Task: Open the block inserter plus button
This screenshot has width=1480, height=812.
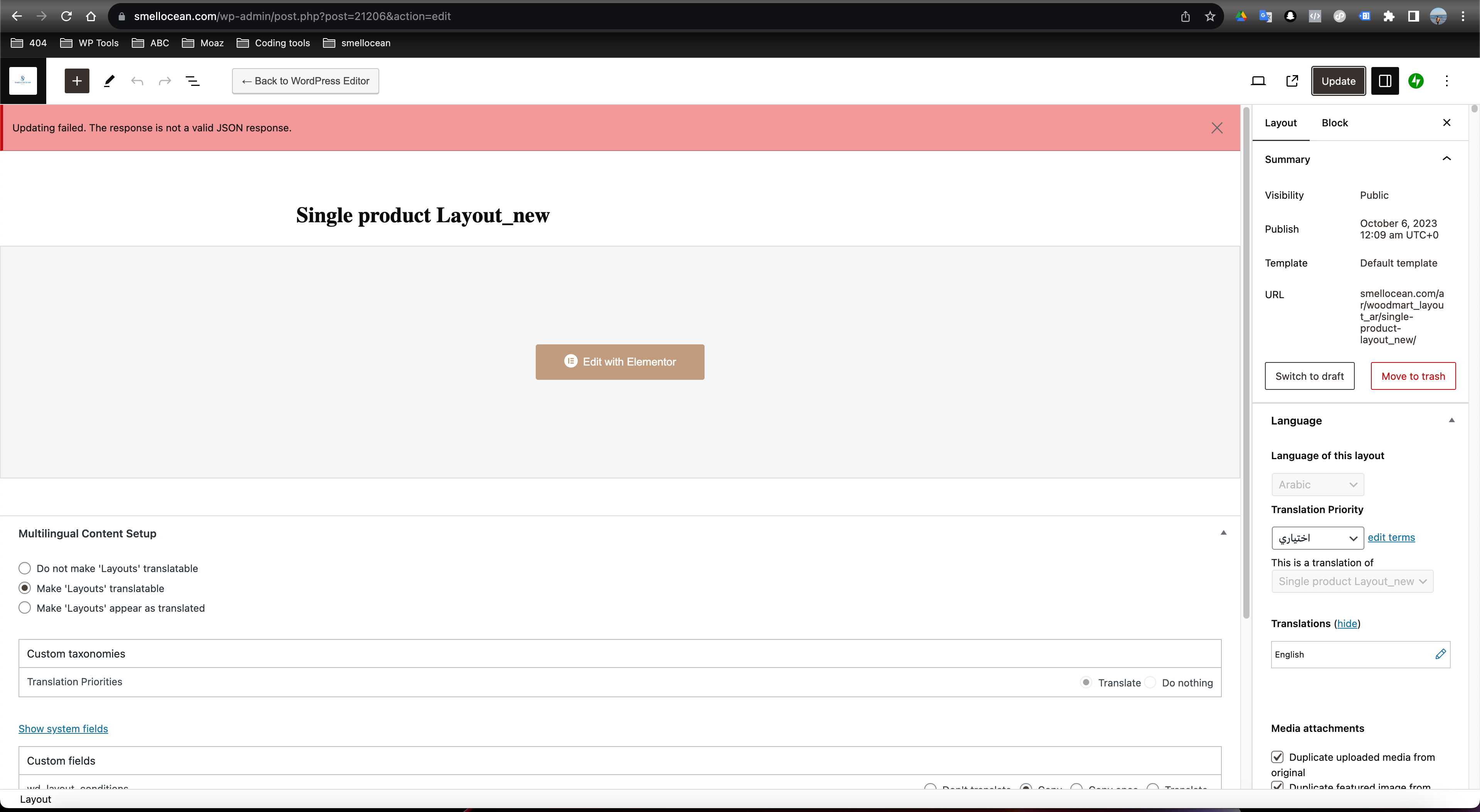Action: click(77, 81)
